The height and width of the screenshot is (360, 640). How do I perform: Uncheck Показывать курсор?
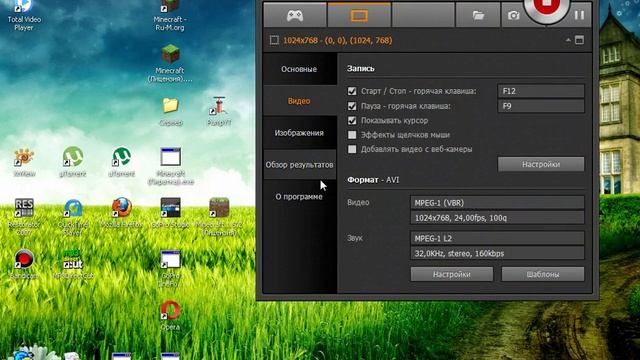point(352,120)
